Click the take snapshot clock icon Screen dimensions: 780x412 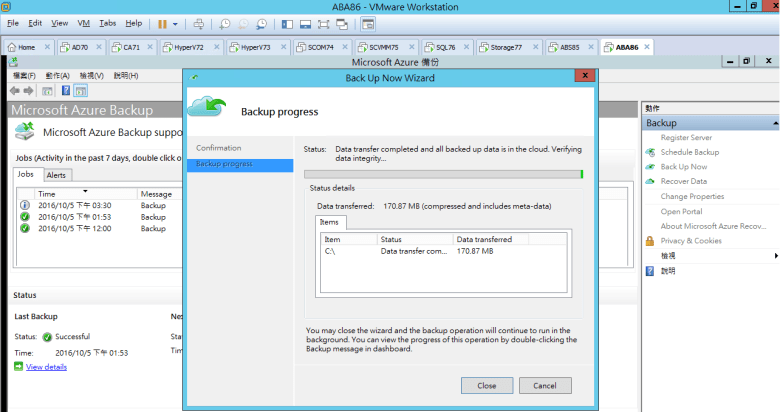[x=225, y=23]
